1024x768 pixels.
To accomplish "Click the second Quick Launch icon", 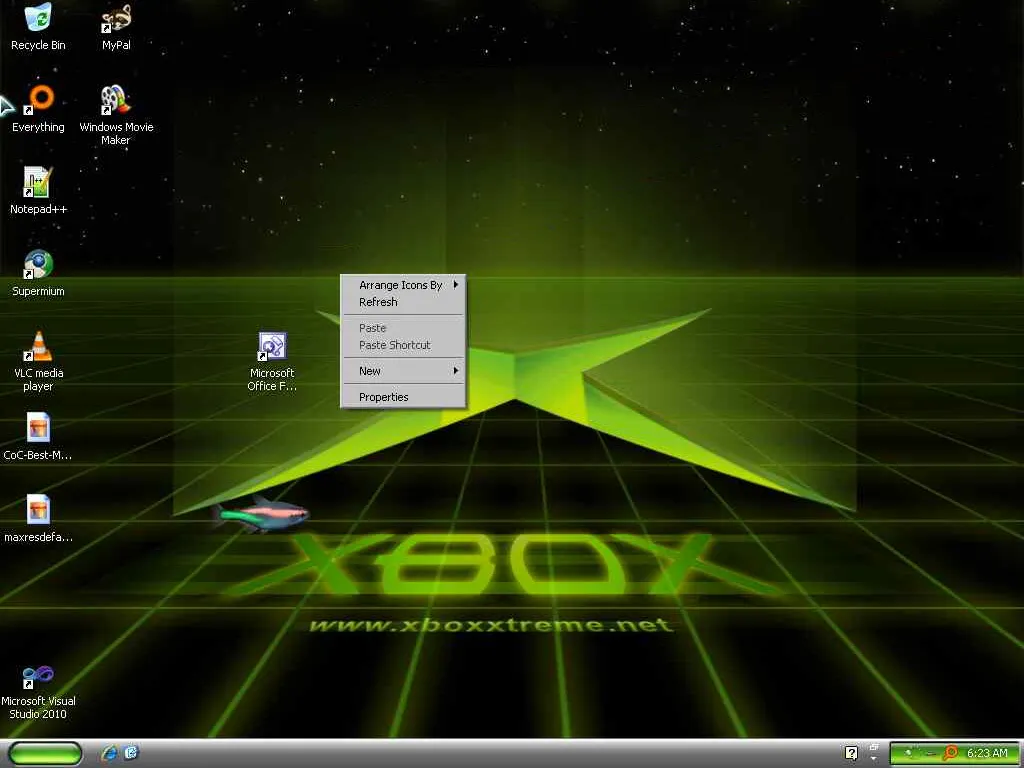I will point(131,753).
